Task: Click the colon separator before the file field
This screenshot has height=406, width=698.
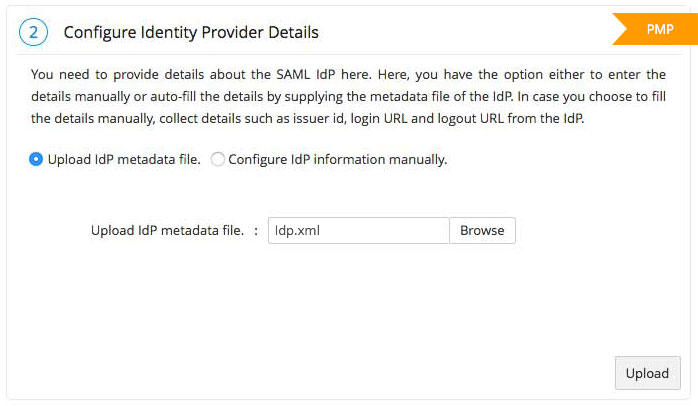Action: click(x=256, y=230)
